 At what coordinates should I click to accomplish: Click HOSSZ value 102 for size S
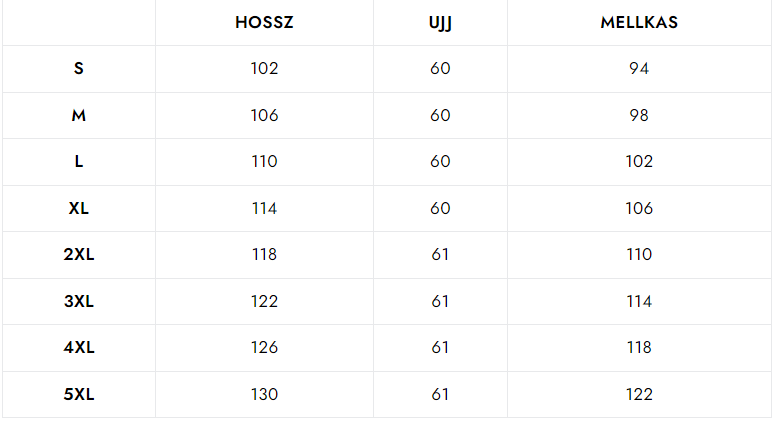pyautogui.click(x=264, y=69)
